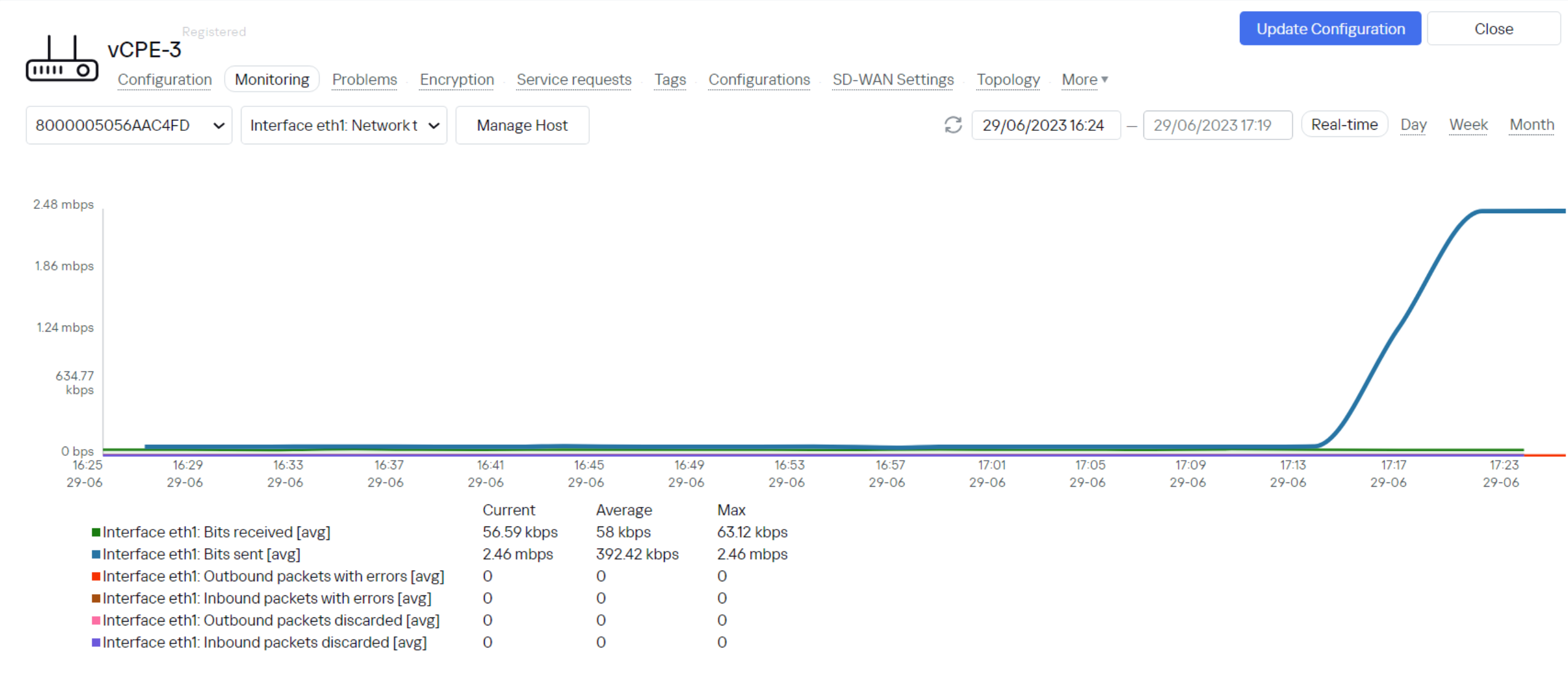Open the Topology tab

pyautogui.click(x=1008, y=80)
